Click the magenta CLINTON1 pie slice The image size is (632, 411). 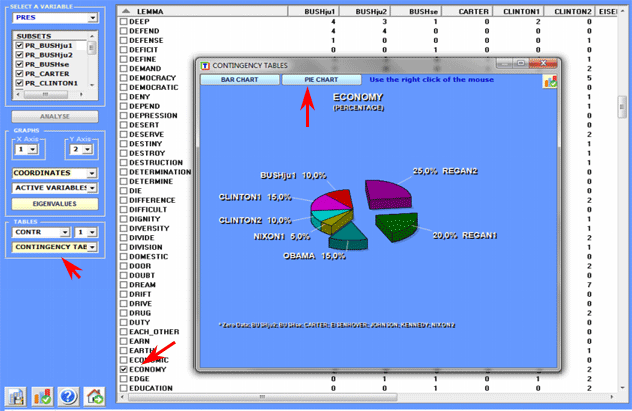pyautogui.click(x=326, y=203)
